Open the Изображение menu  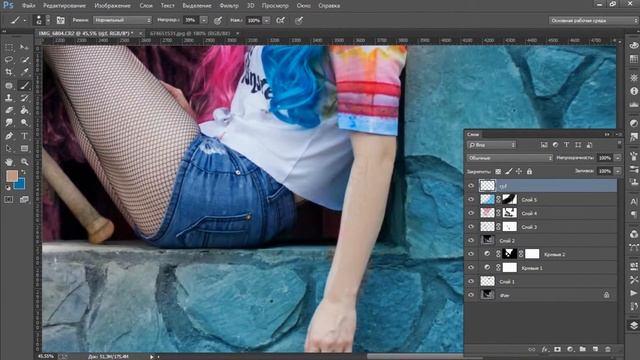(x=112, y=6)
